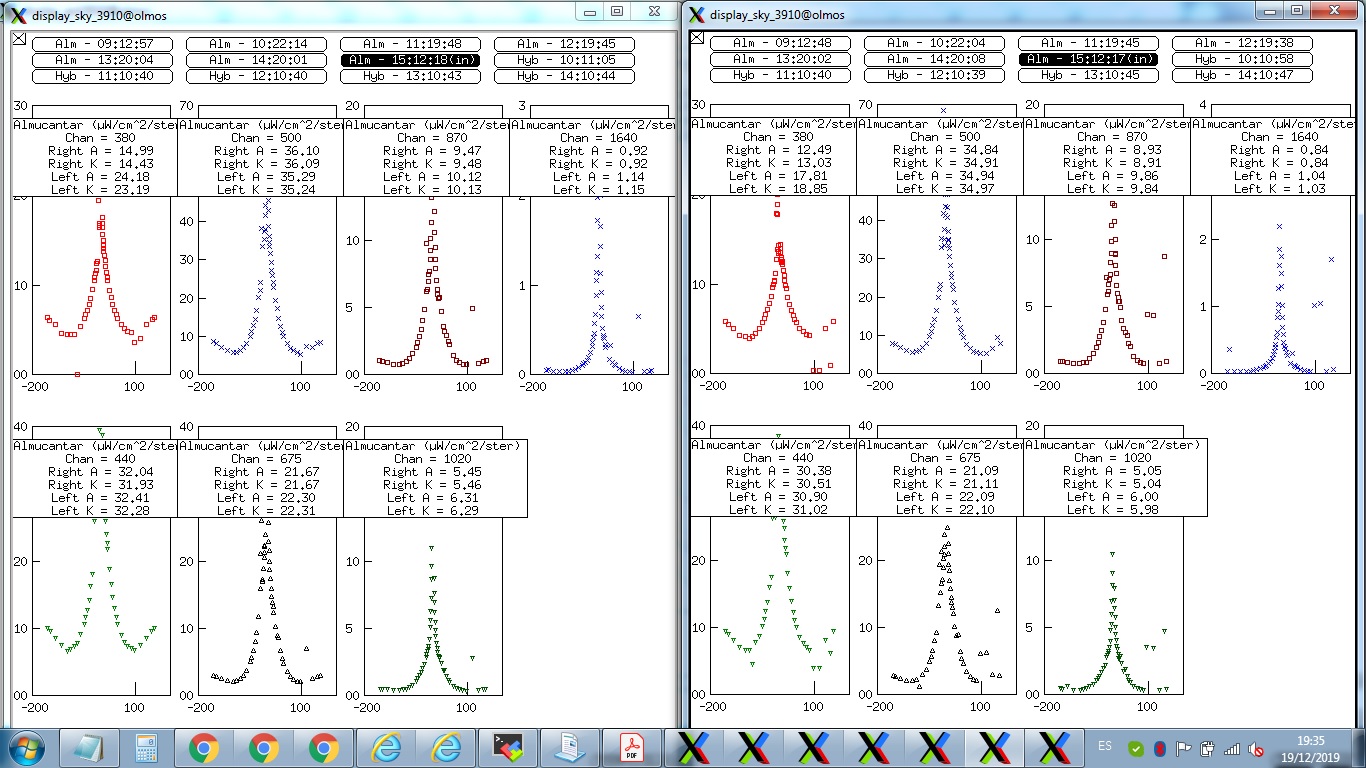Select Alm - 11:19:48 in left window
The image size is (1366, 768).
click(x=412, y=44)
